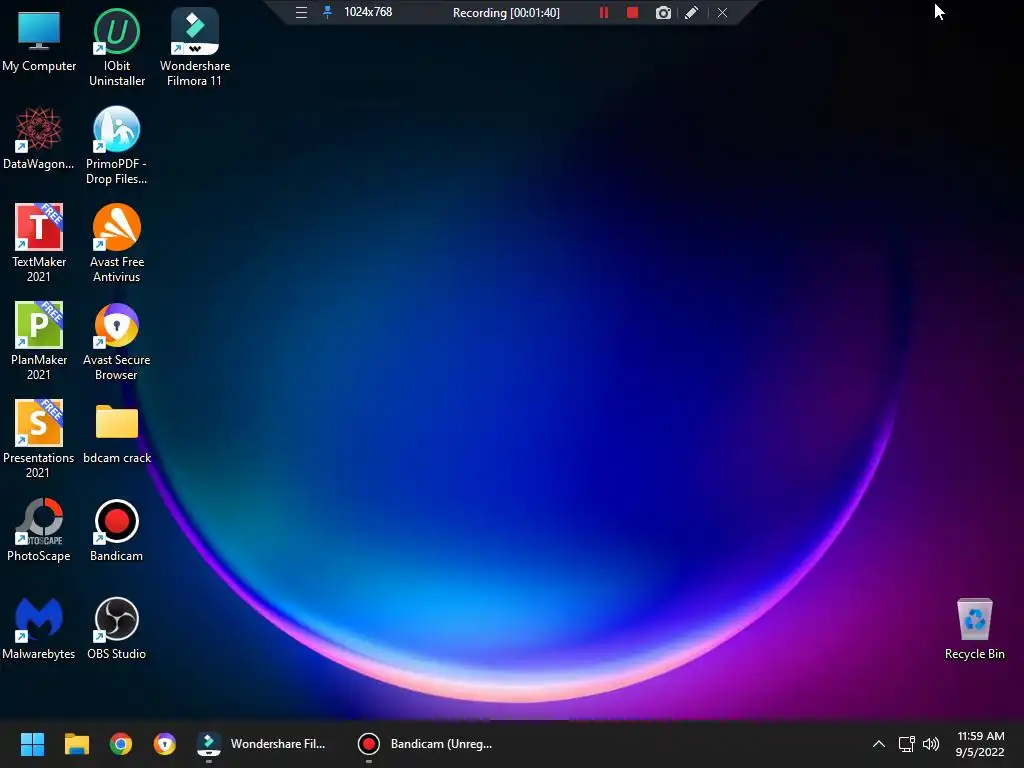This screenshot has width=1024, height=768.
Task: Close the Bandicam recording bar
Action: point(722,12)
